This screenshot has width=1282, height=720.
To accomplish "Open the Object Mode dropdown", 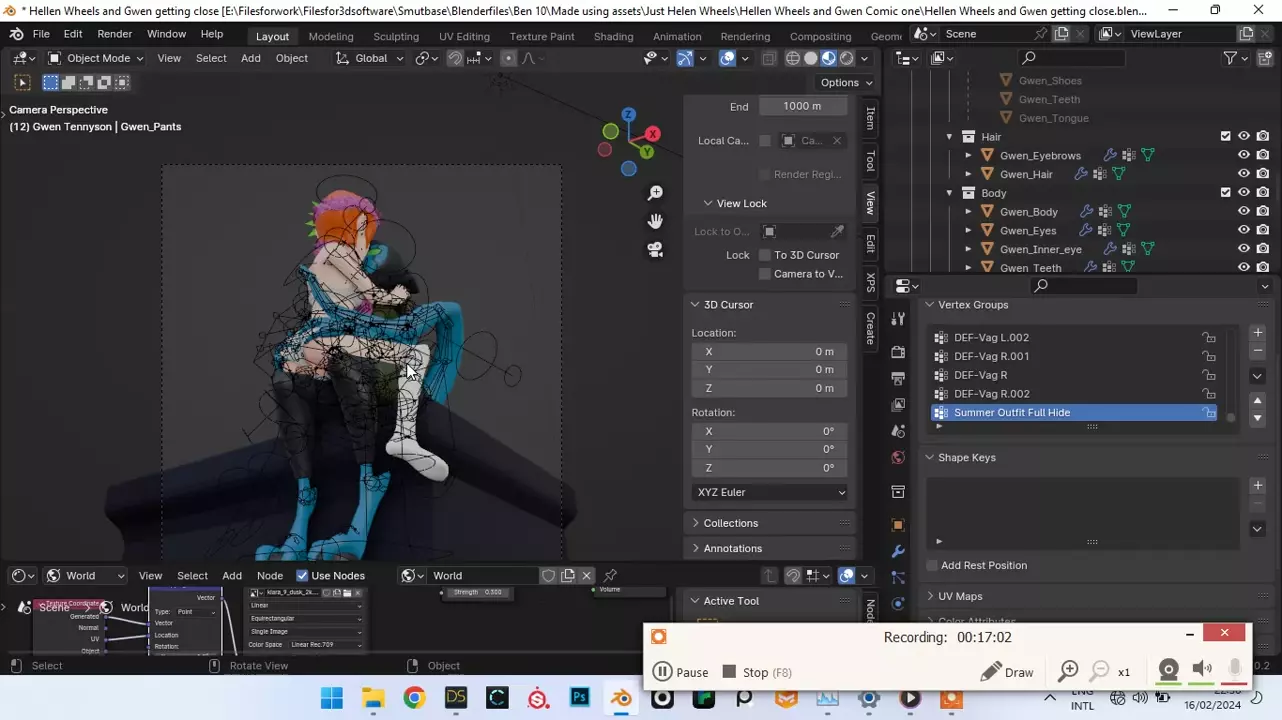I will click(x=96, y=58).
